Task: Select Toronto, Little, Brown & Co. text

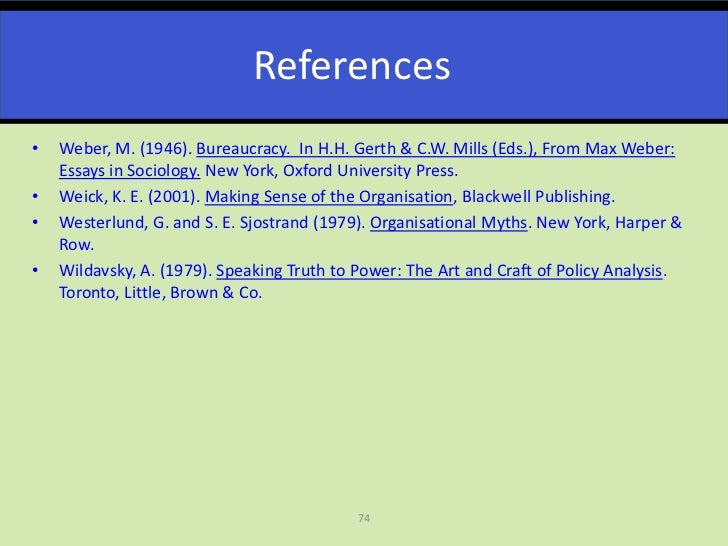Action: tap(161, 293)
